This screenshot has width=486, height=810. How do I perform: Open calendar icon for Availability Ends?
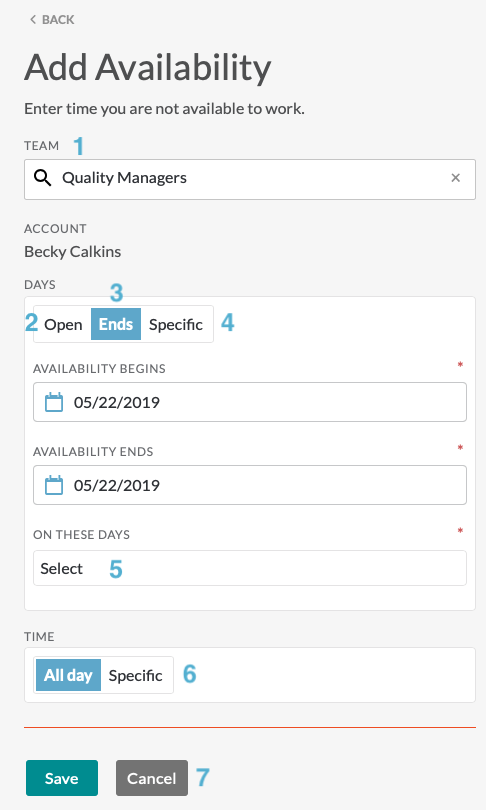tap(54, 485)
